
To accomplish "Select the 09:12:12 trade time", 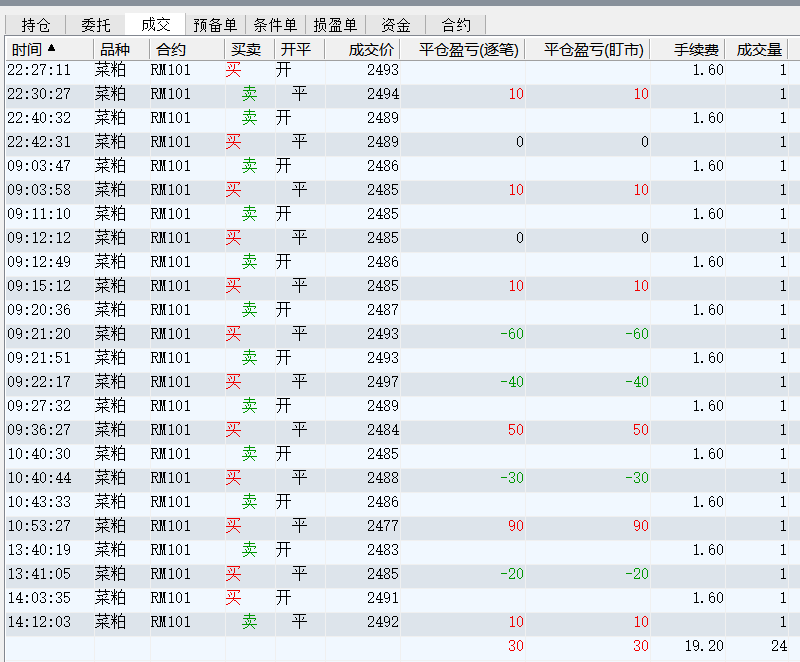I will (39, 238).
